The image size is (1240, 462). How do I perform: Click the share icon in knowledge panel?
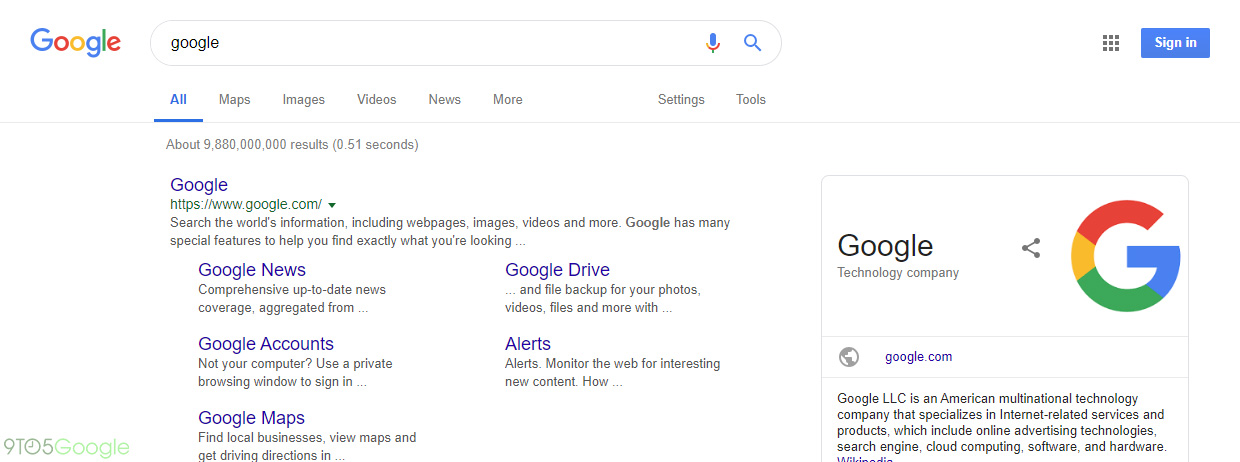(x=1031, y=248)
